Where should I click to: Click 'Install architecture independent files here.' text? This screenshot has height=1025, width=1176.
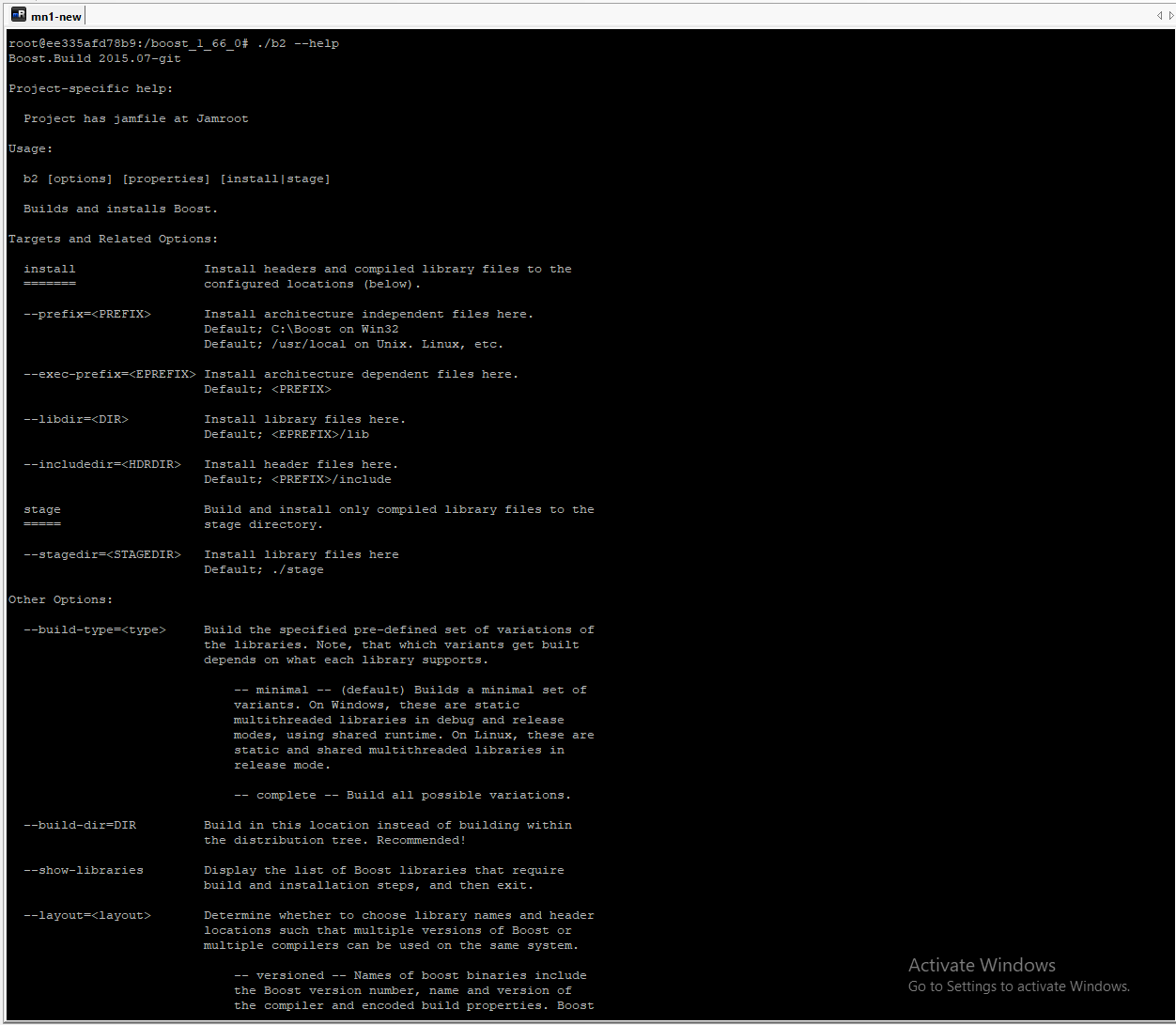[x=369, y=314]
